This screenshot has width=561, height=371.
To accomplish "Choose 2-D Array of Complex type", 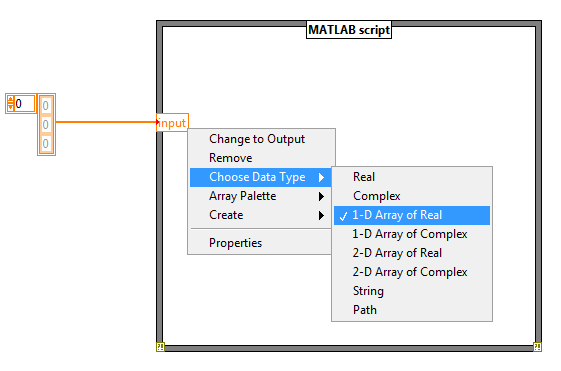I will point(412,272).
